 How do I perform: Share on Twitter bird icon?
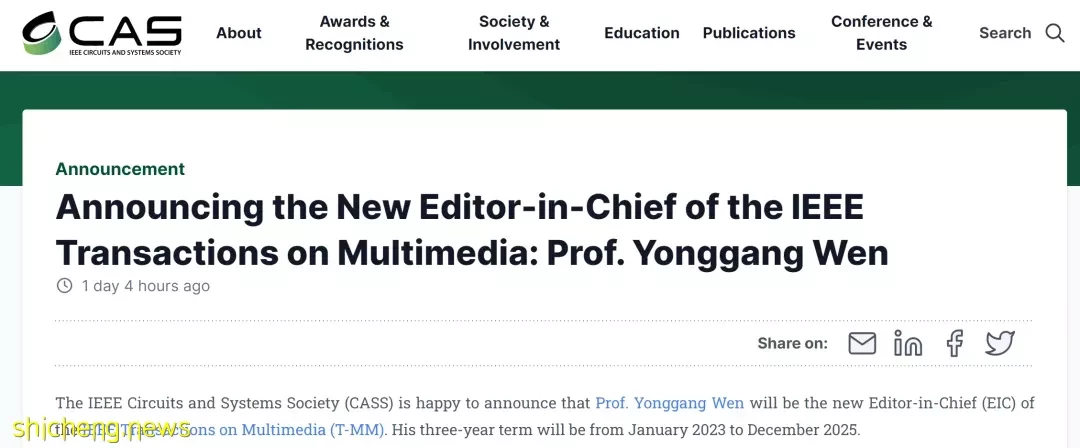tap(999, 343)
